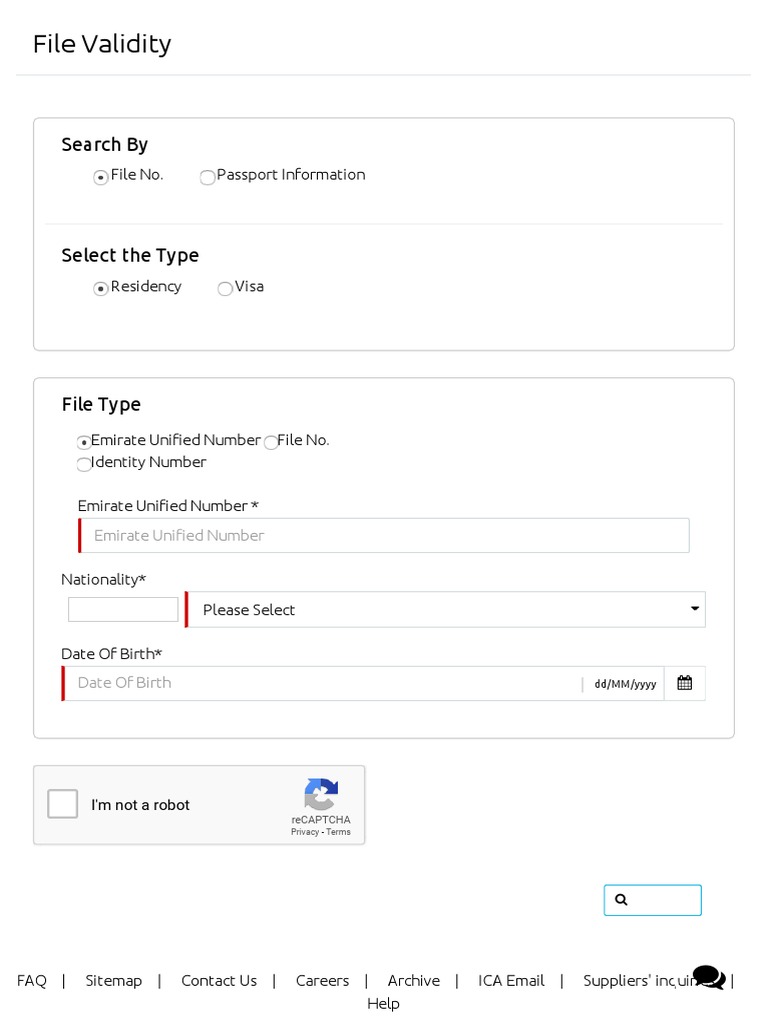
Task: Choose the Residency type
Action: coord(101,289)
